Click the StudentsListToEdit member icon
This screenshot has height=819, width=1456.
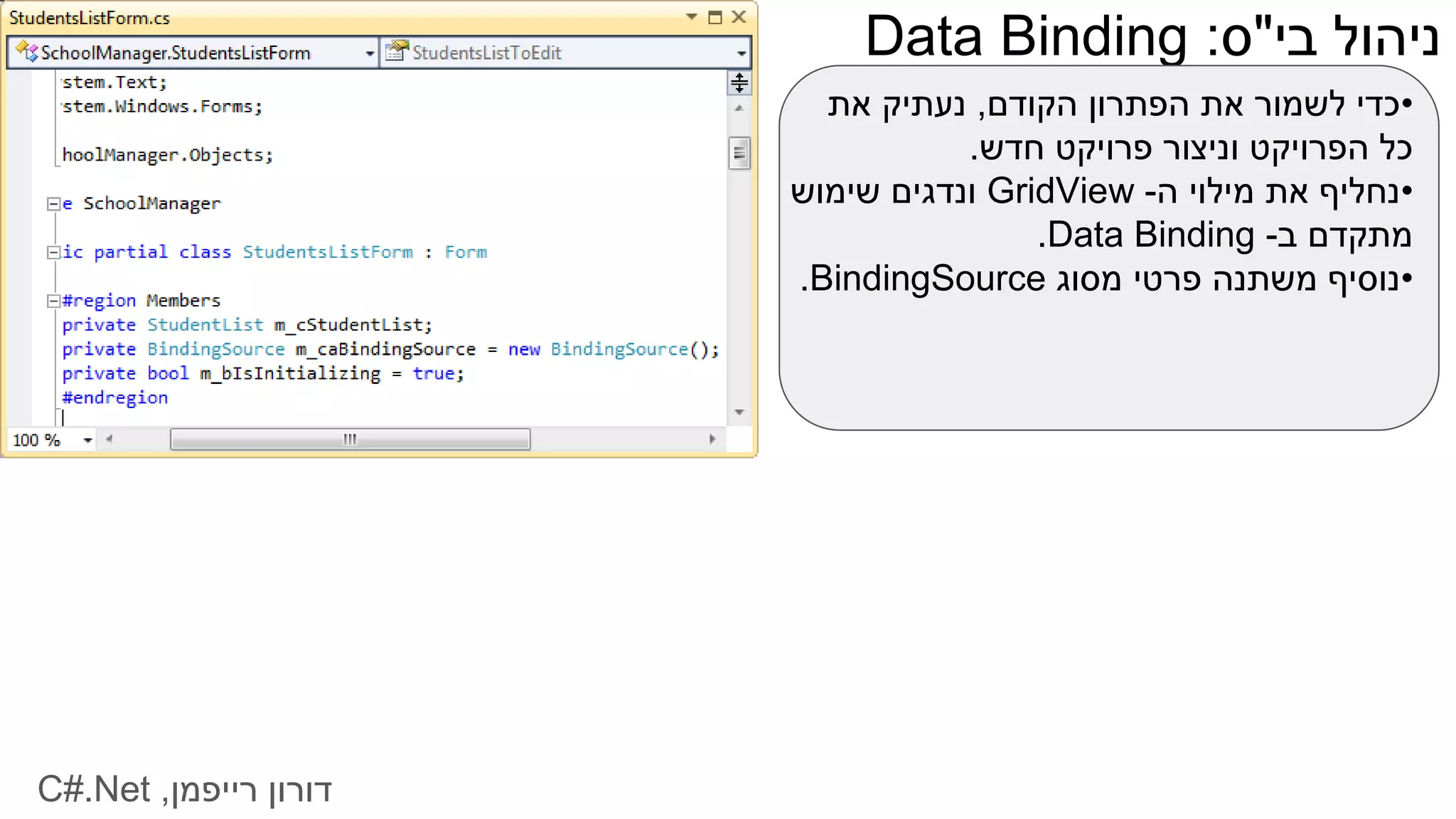pyautogui.click(x=397, y=51)
